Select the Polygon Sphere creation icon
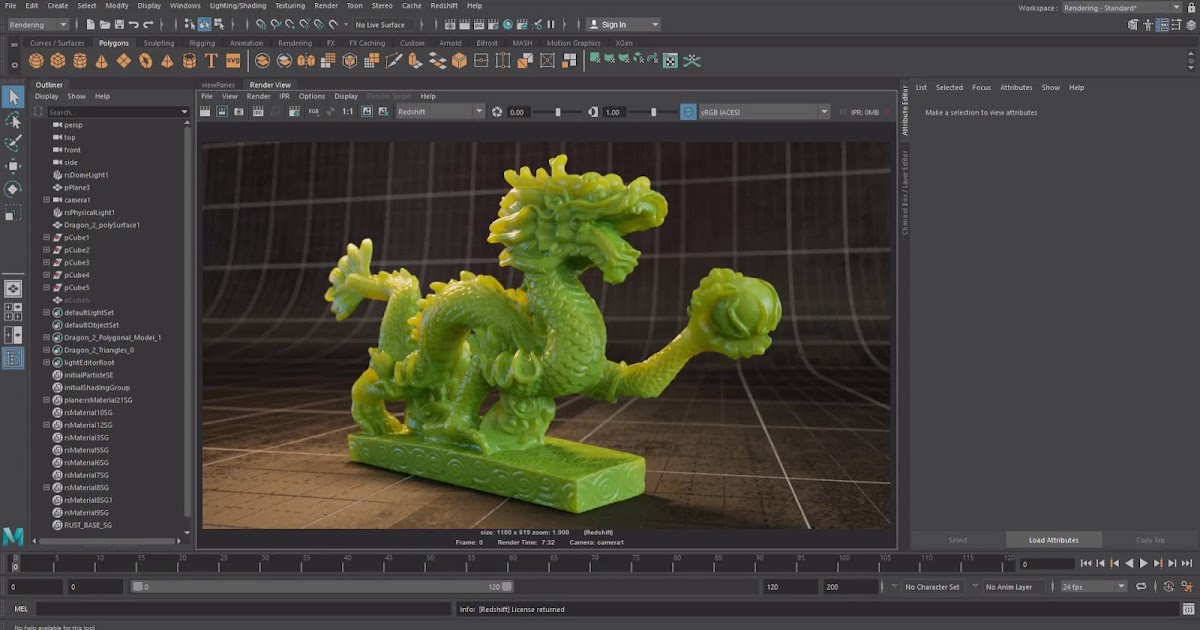Viewport: 1200px width, 630px height. [x=36, y=60]
